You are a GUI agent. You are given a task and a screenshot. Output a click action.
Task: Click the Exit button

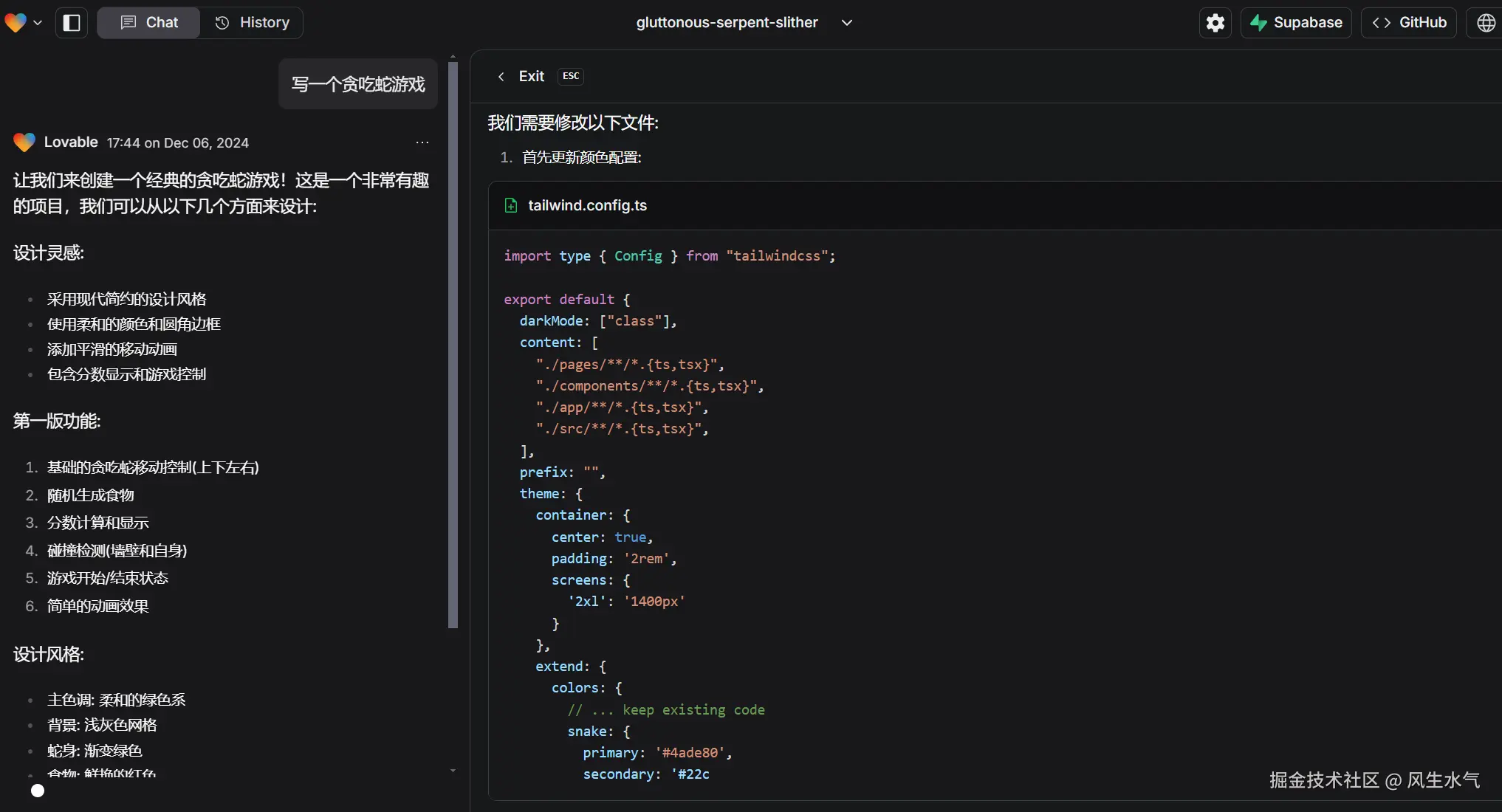(x=531, y=77)
